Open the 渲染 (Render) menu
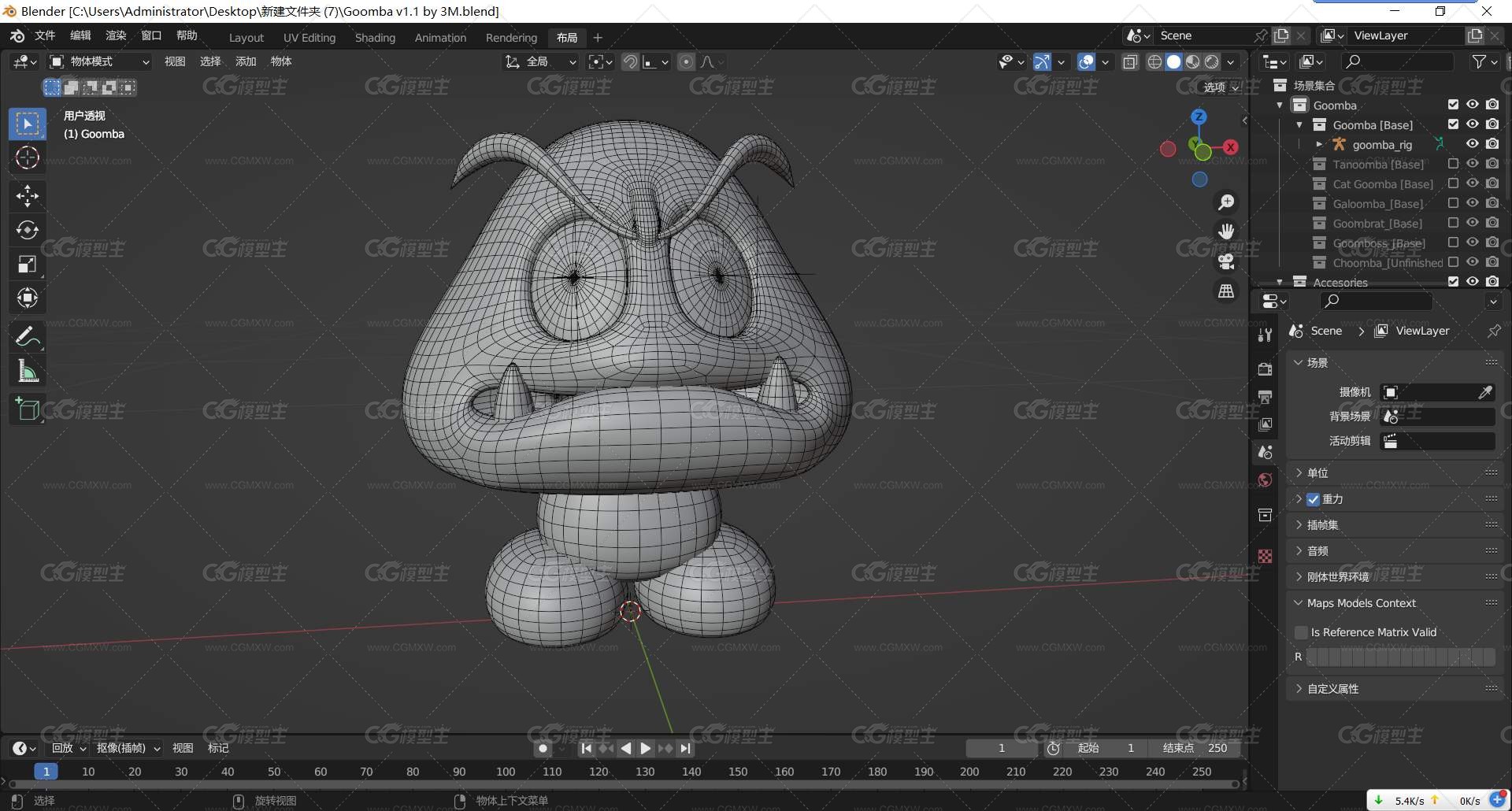Screen dimensions: 1512x811 coord(116,35)
